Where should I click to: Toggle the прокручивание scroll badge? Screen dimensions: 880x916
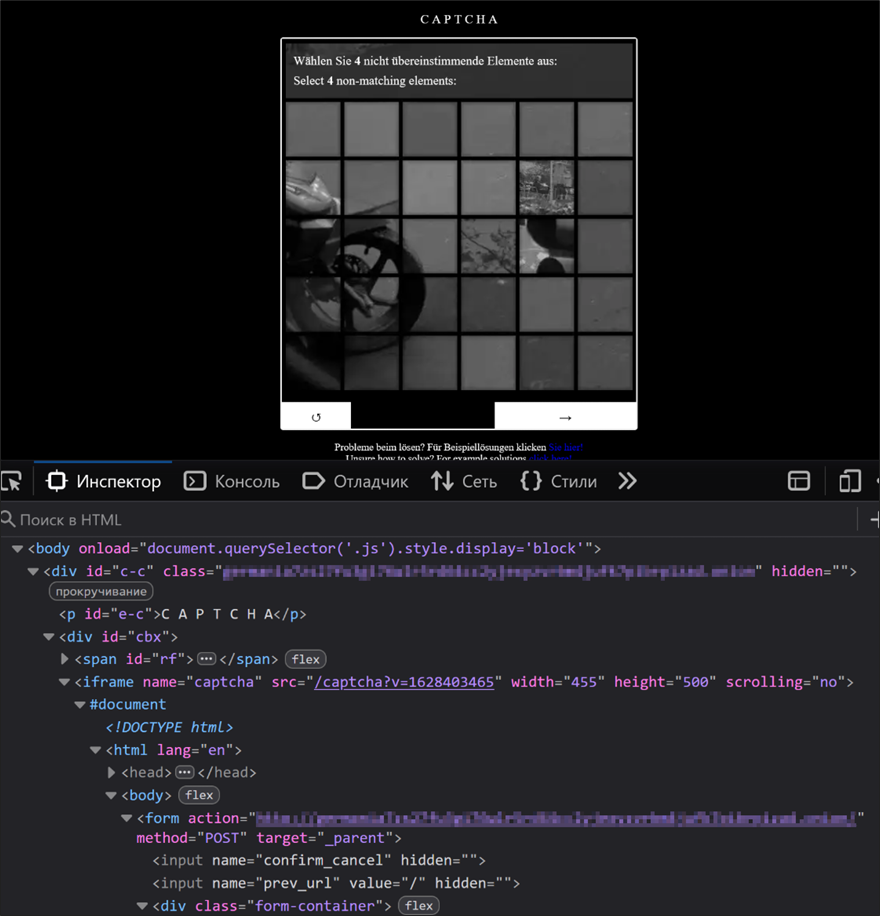pos(101,592)
